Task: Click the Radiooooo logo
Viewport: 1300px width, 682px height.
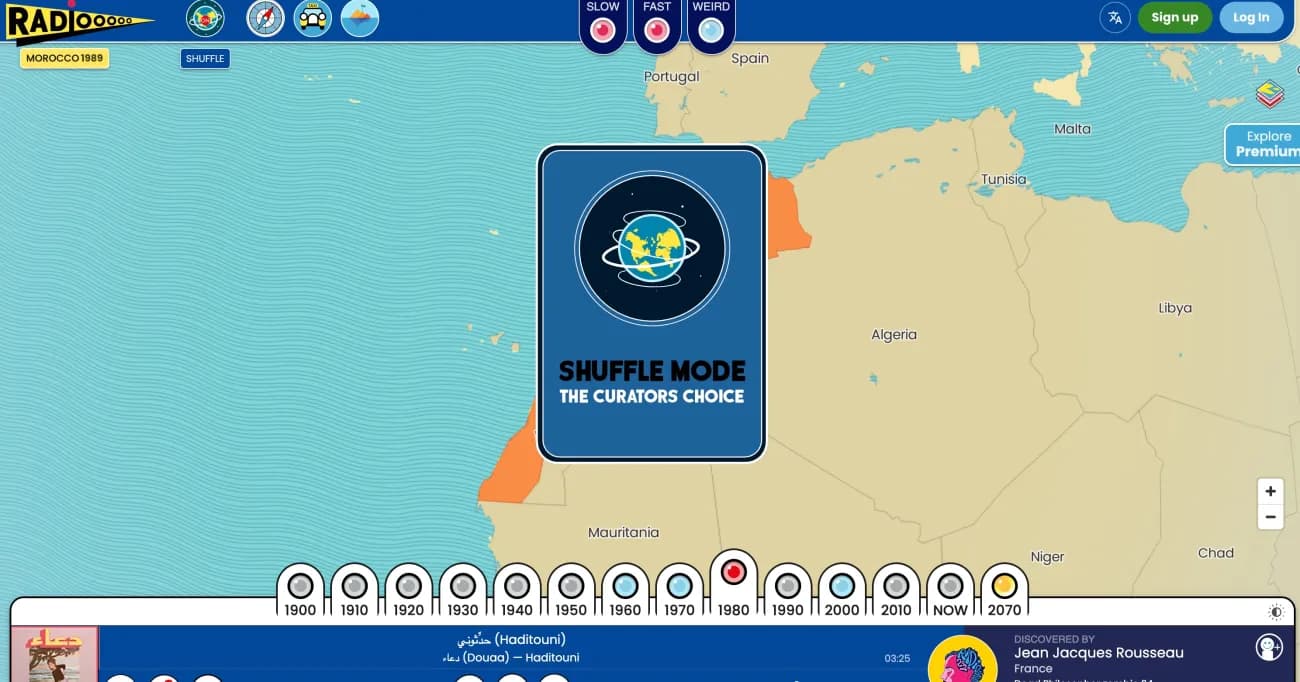Action: point(78,23)
